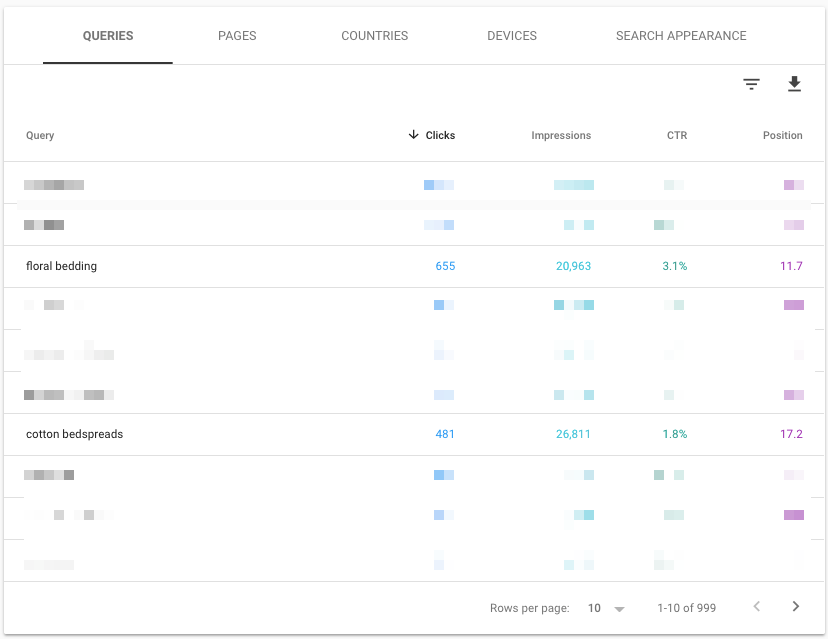The image size is (828, 639).
Task: View the DEVICES tab
Action: pyautogui.click(x=512, y=35)
